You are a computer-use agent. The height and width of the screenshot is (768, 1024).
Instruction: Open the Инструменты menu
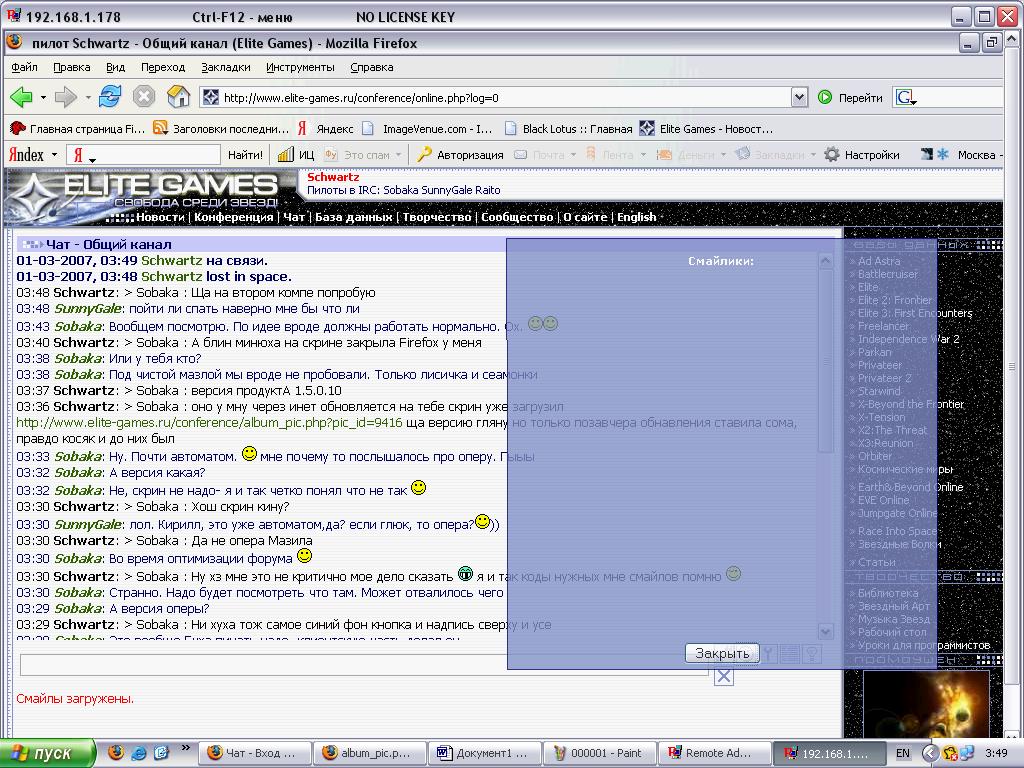(300, 67)
